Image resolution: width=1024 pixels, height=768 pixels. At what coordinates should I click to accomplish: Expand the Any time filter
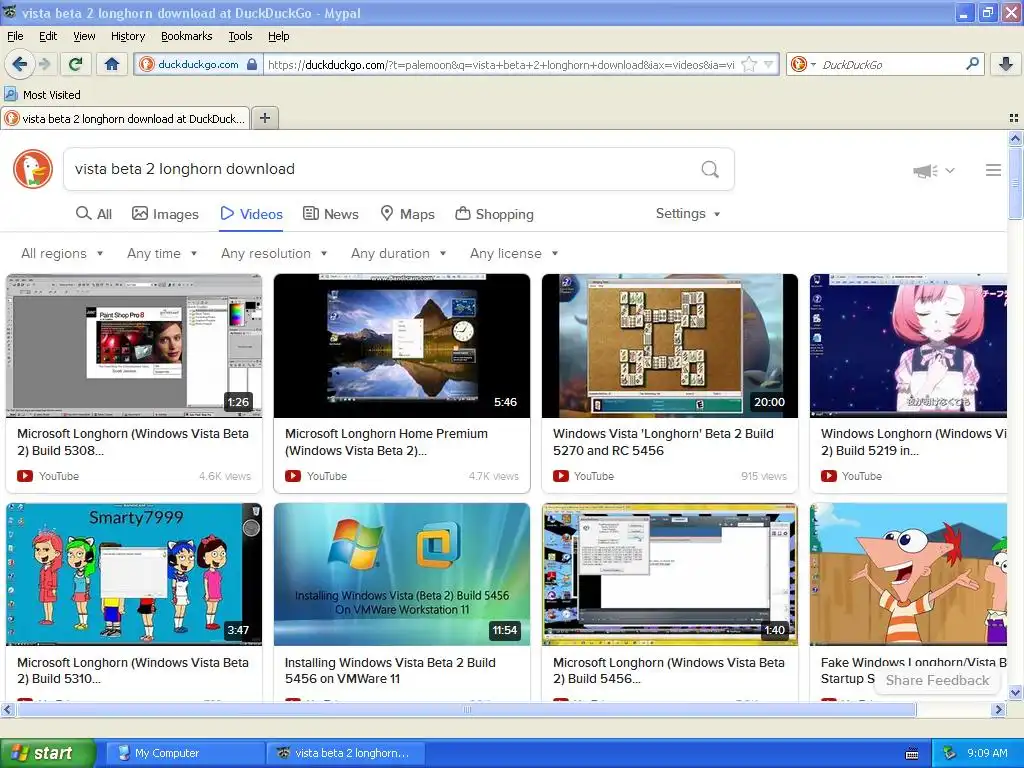click(162, 253)
